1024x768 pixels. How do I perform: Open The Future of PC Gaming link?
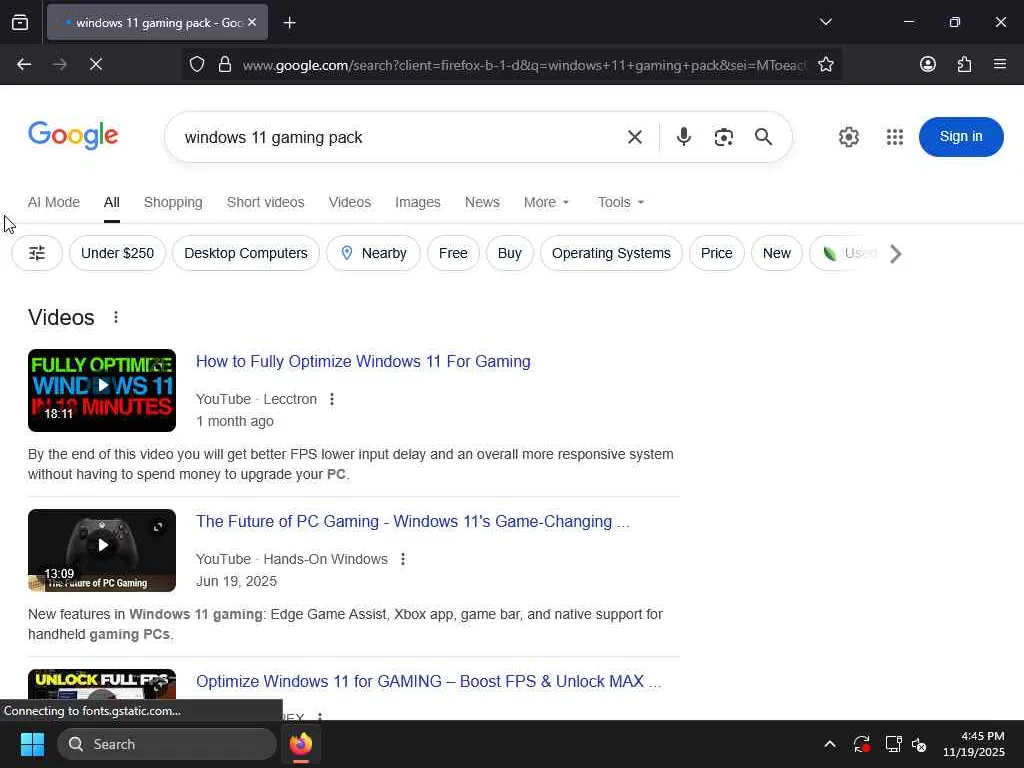[x=413, y=522]
